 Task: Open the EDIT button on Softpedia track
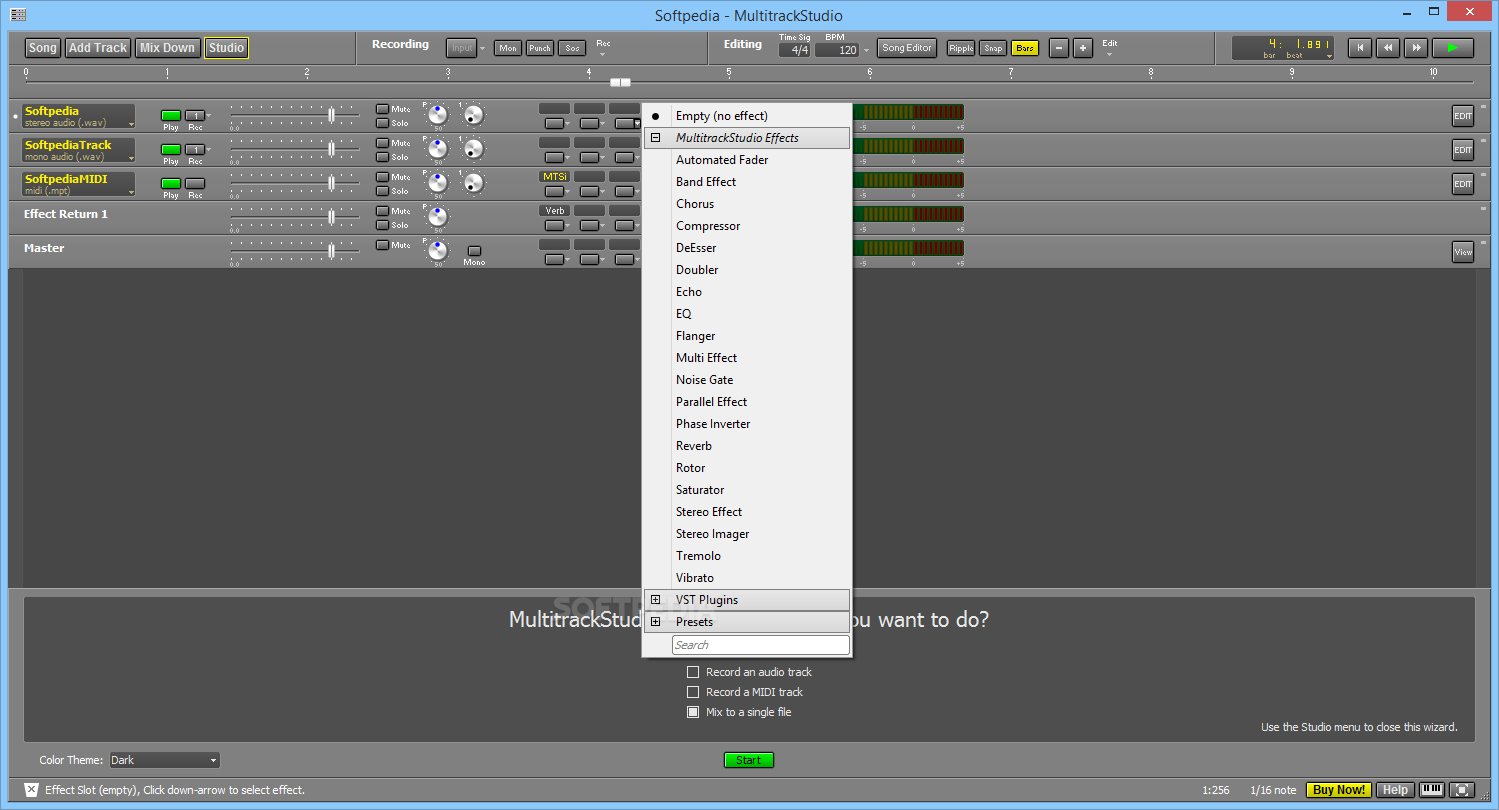coord(1463,116)
